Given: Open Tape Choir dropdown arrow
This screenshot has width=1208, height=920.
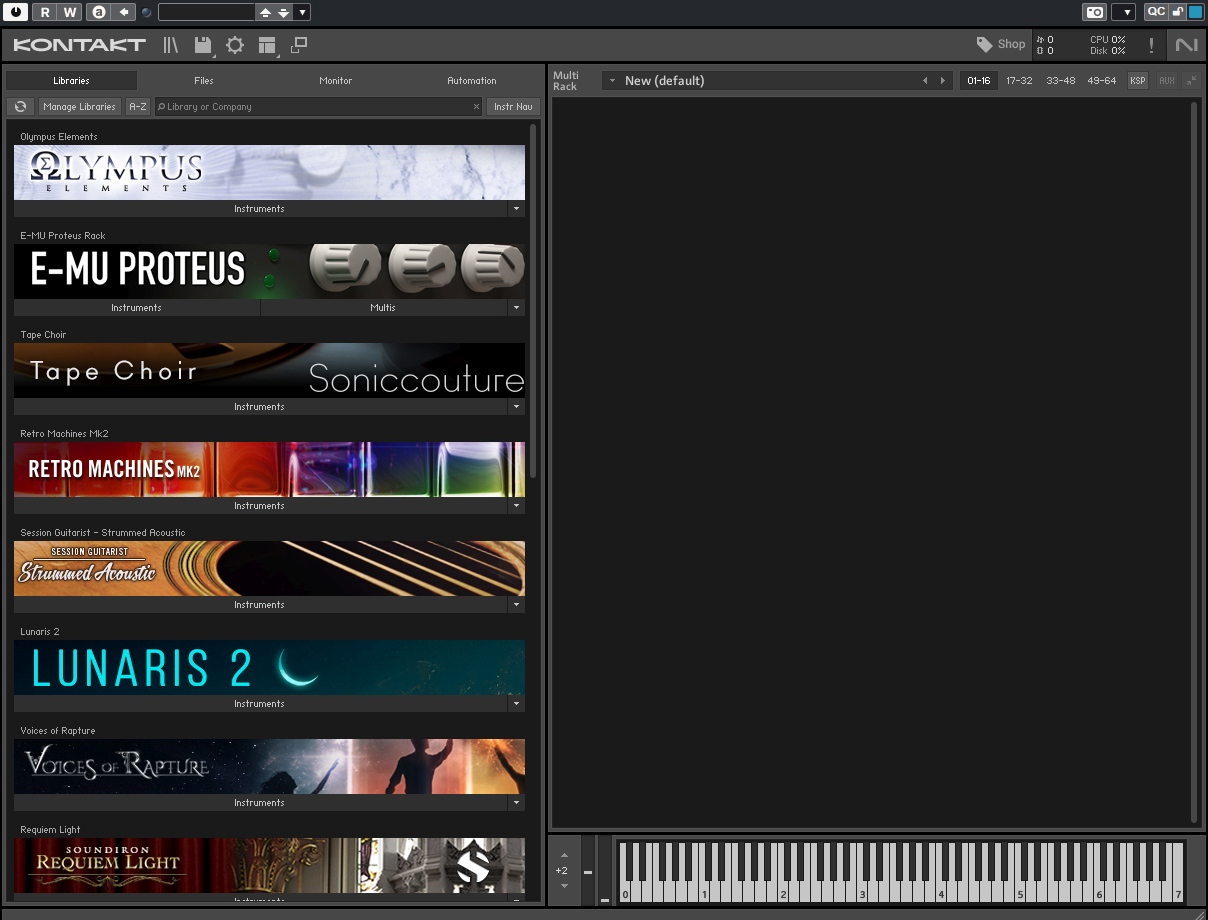Looking at the screenshot, I should (x=516, y=407).
